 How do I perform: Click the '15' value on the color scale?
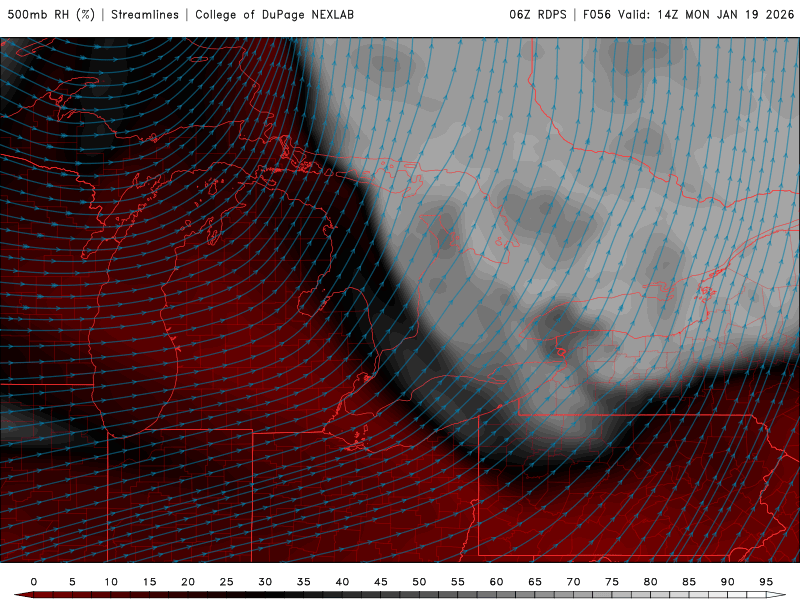[x=149, y=582]
